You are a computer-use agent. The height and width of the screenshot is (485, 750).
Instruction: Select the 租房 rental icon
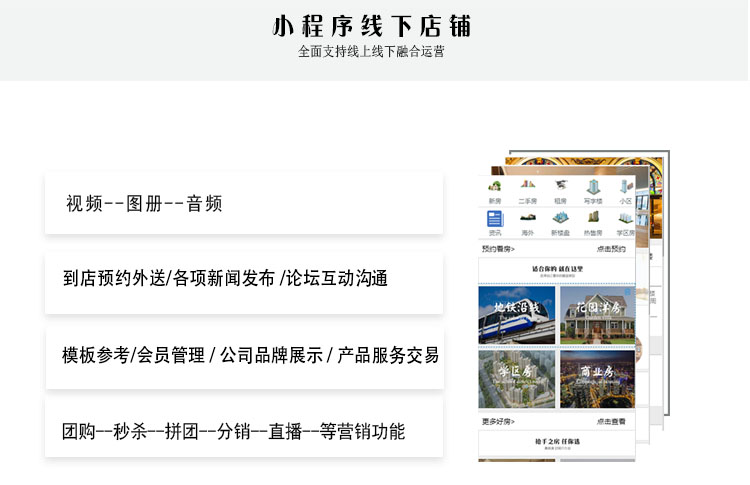click(x=560, y=190)
